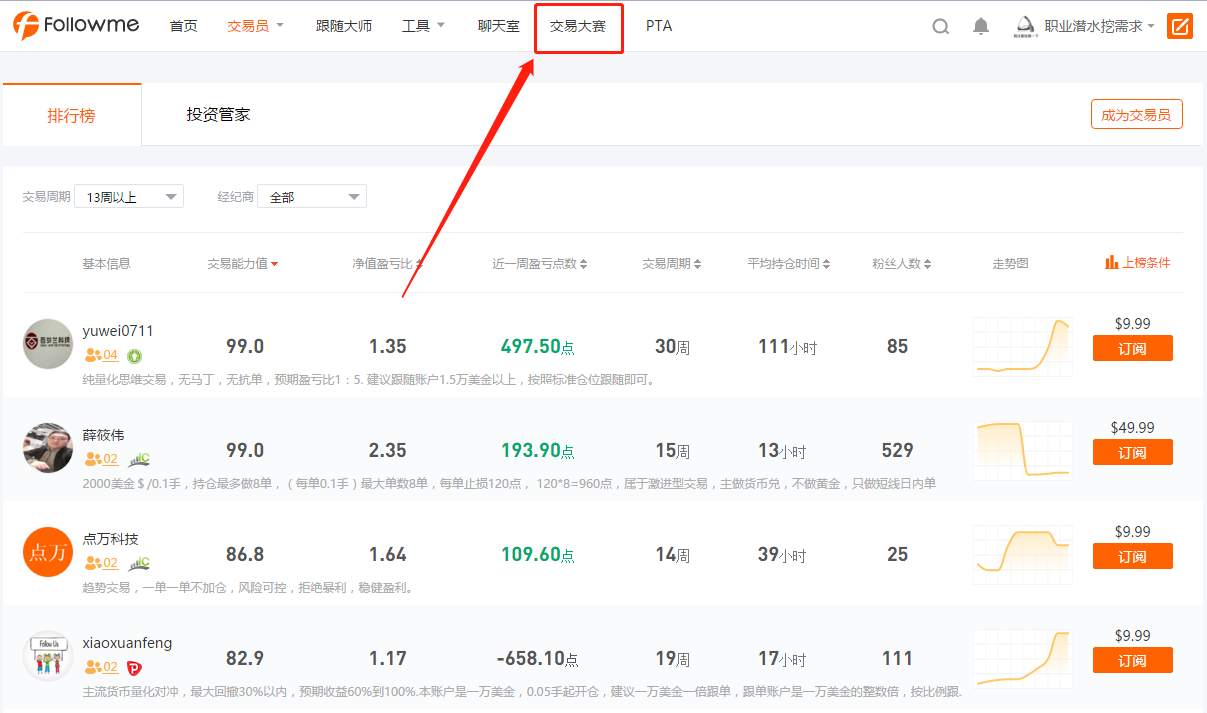Open the notification bell
Screen dimensions: 1207x713
pyautogui.click(x=980, y=27)
